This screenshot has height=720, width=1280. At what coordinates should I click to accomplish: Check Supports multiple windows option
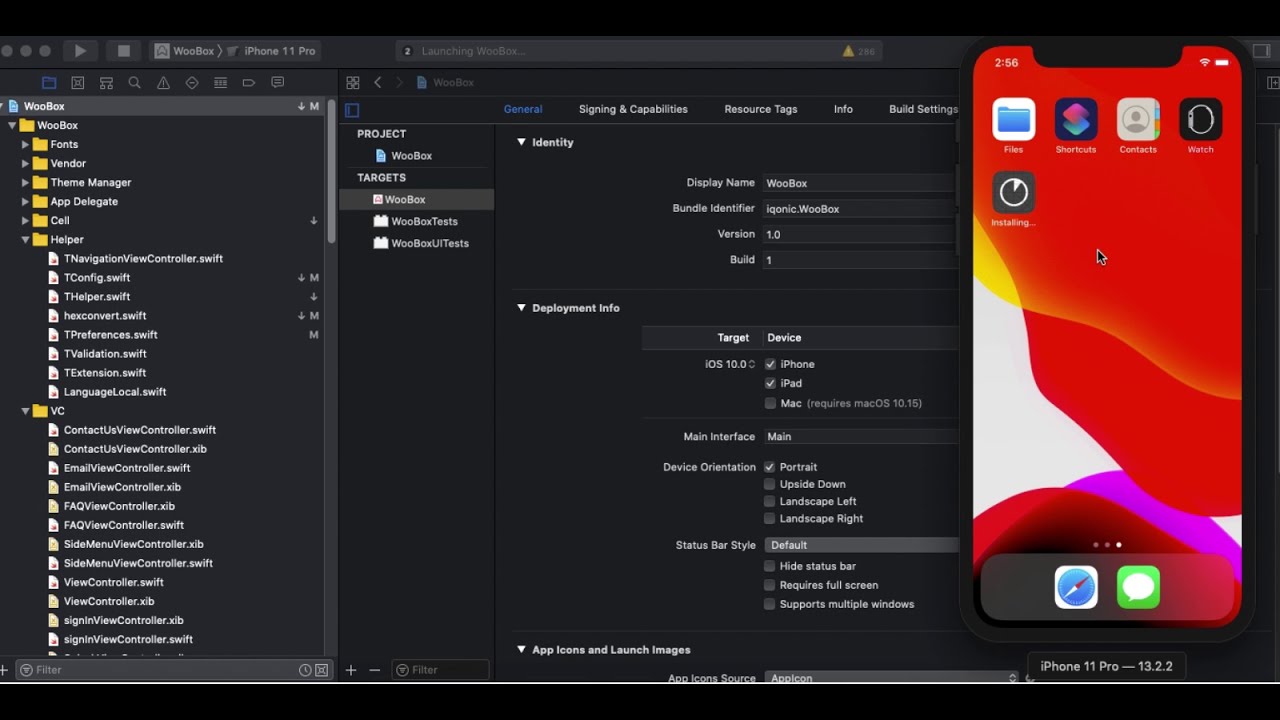click(769, 604)
